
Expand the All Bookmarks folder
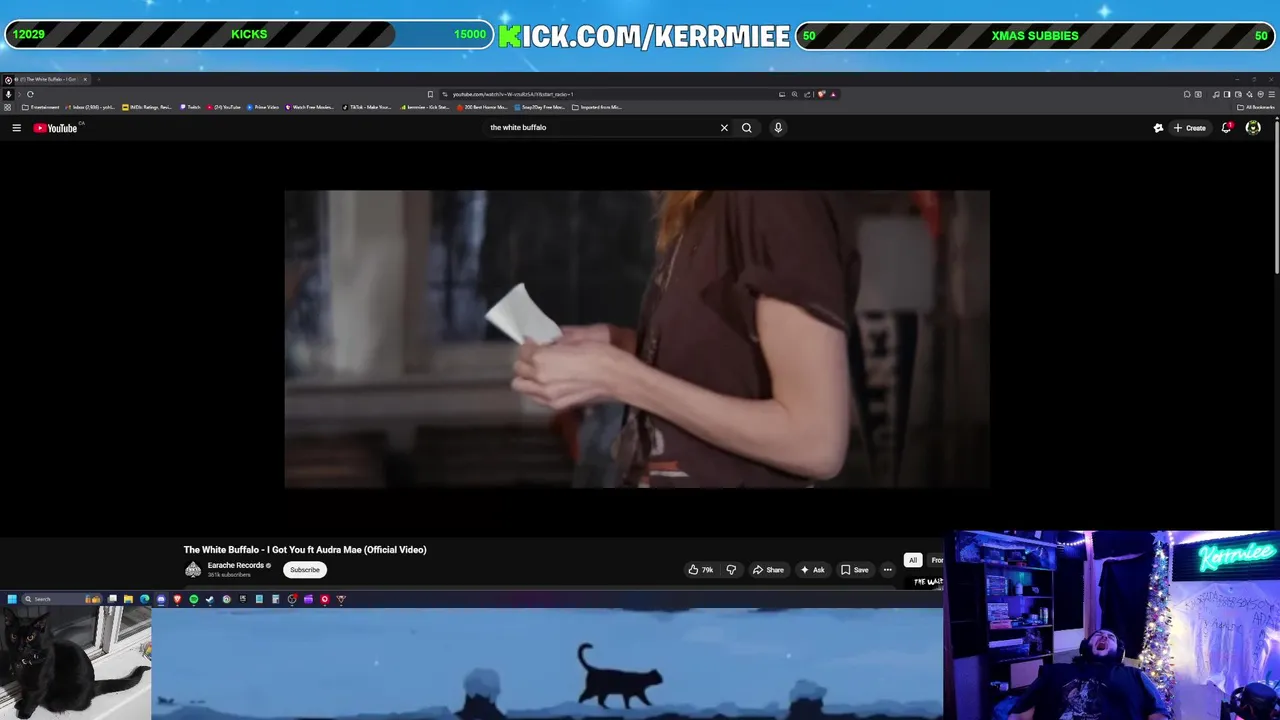1257,107
